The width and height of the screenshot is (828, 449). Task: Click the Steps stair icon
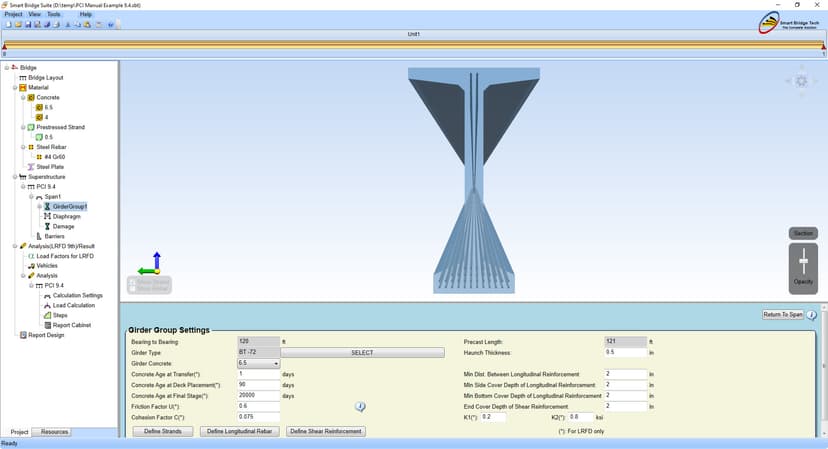pyautogui.click(x=48, y=315)
